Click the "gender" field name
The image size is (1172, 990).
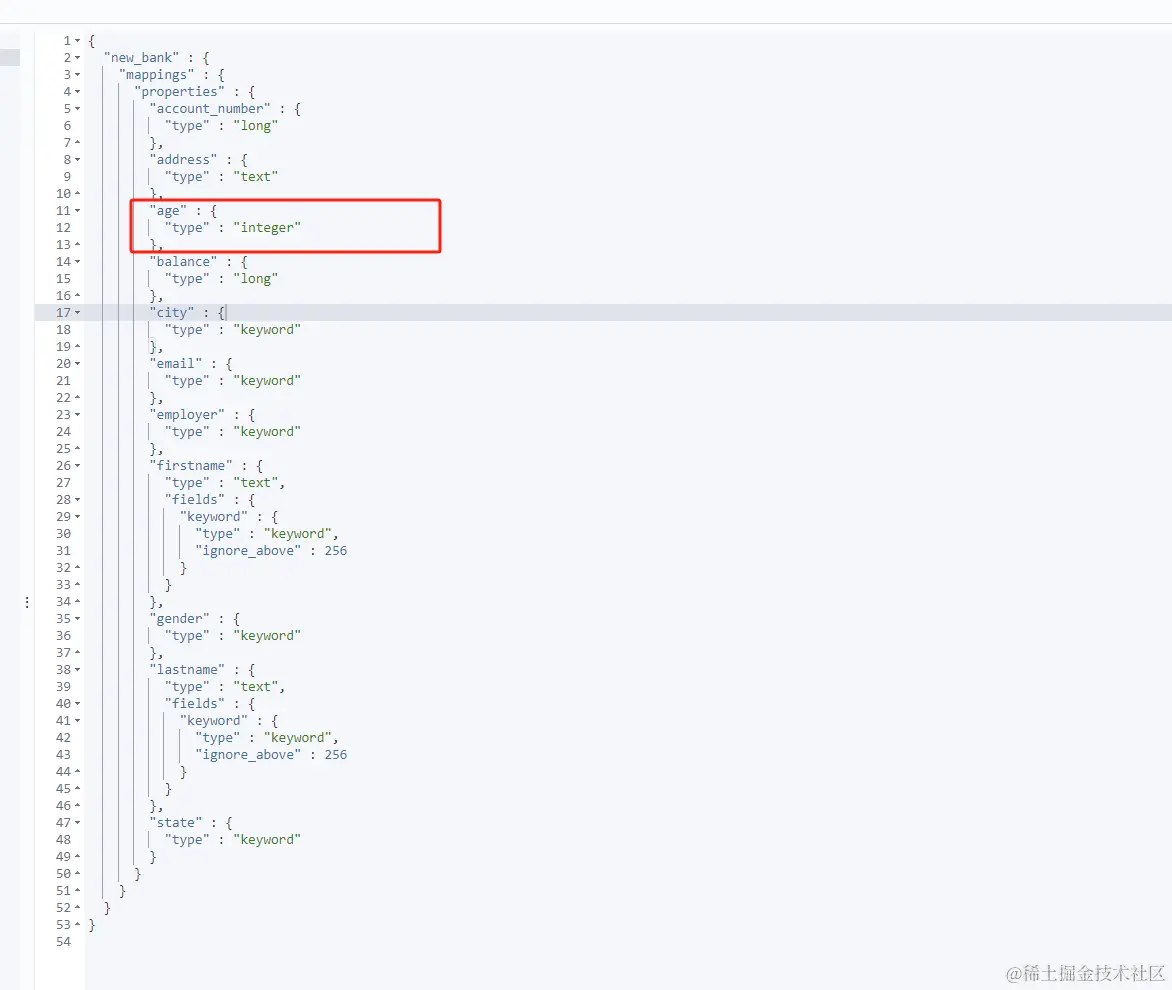[x=179, y=619]
